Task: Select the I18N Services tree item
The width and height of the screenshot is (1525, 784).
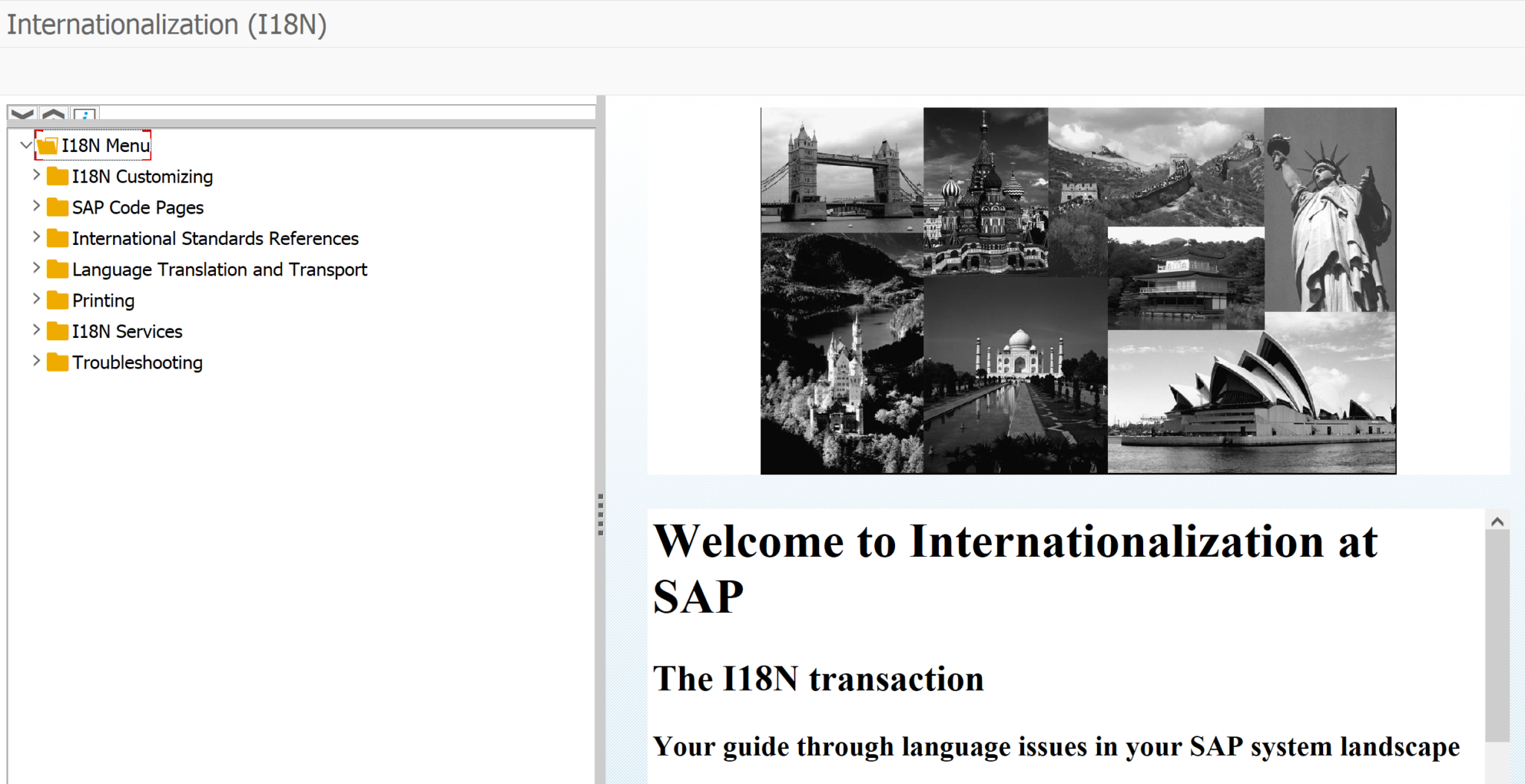Action: [127, 331]
